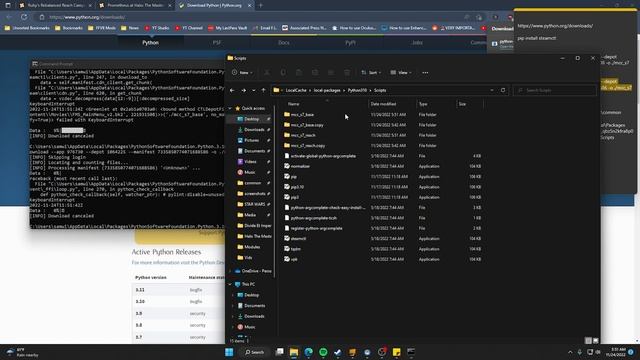Click the Delete trash icon in Explorer toolbar
This screenshot has height=360, width=640.
tap(347, 73)
